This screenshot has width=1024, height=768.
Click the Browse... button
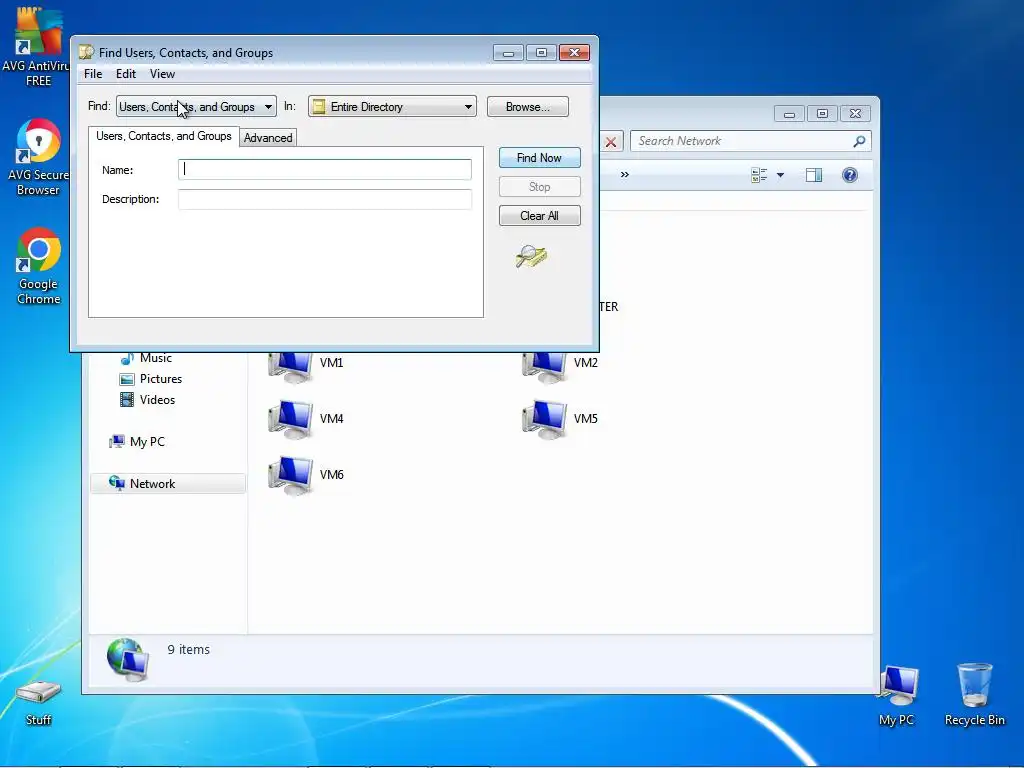click(528, 106)
